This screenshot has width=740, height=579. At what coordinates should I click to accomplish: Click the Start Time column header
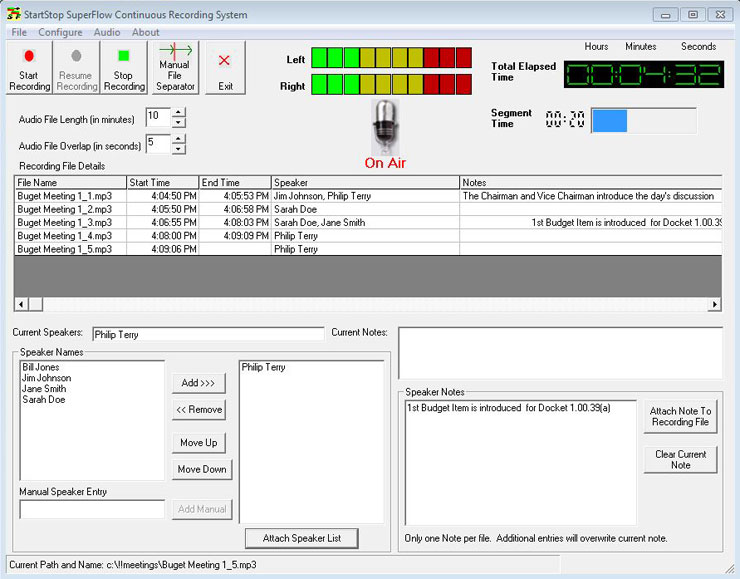point(163,183)
